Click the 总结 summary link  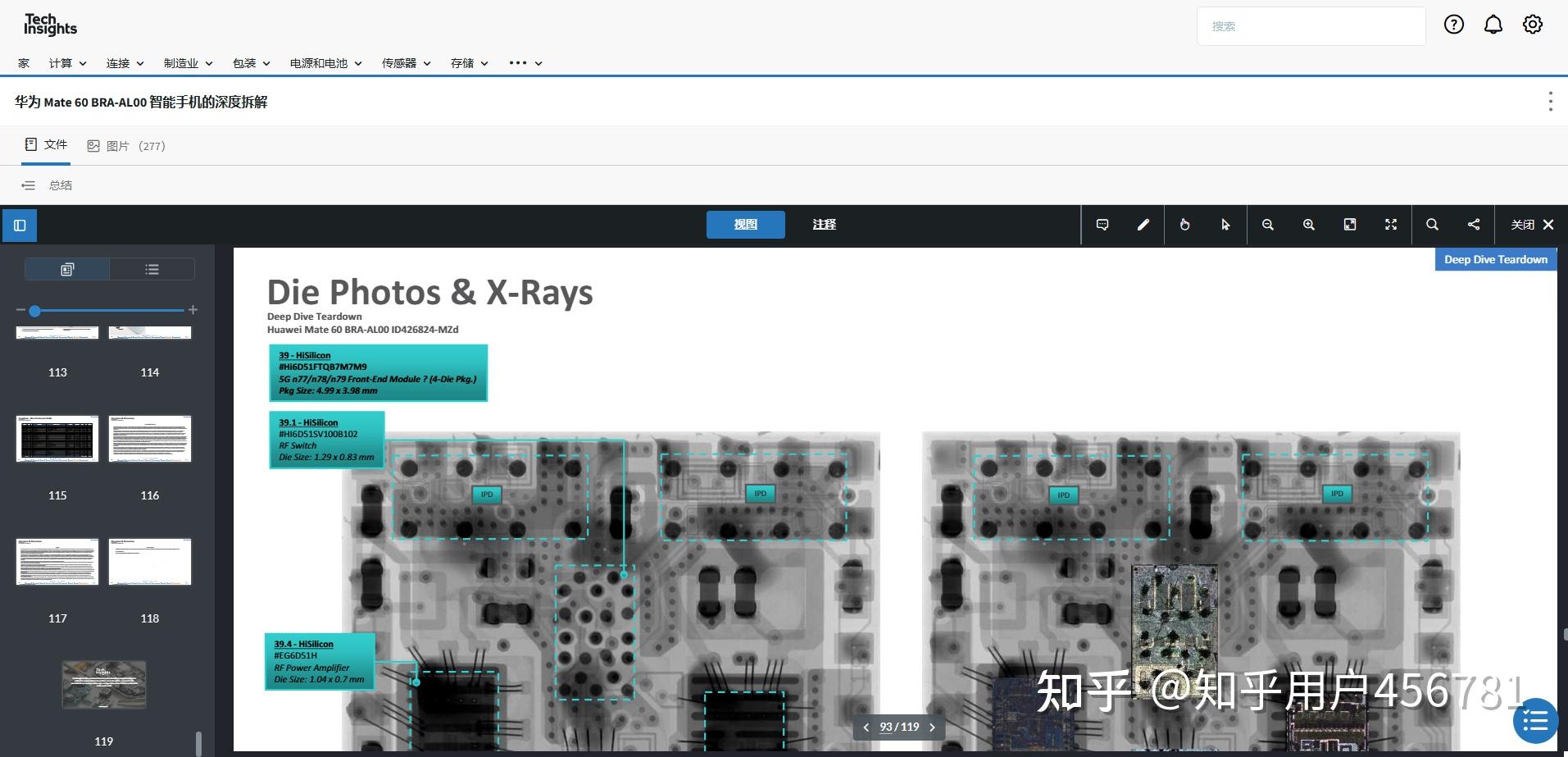[61, 185]
